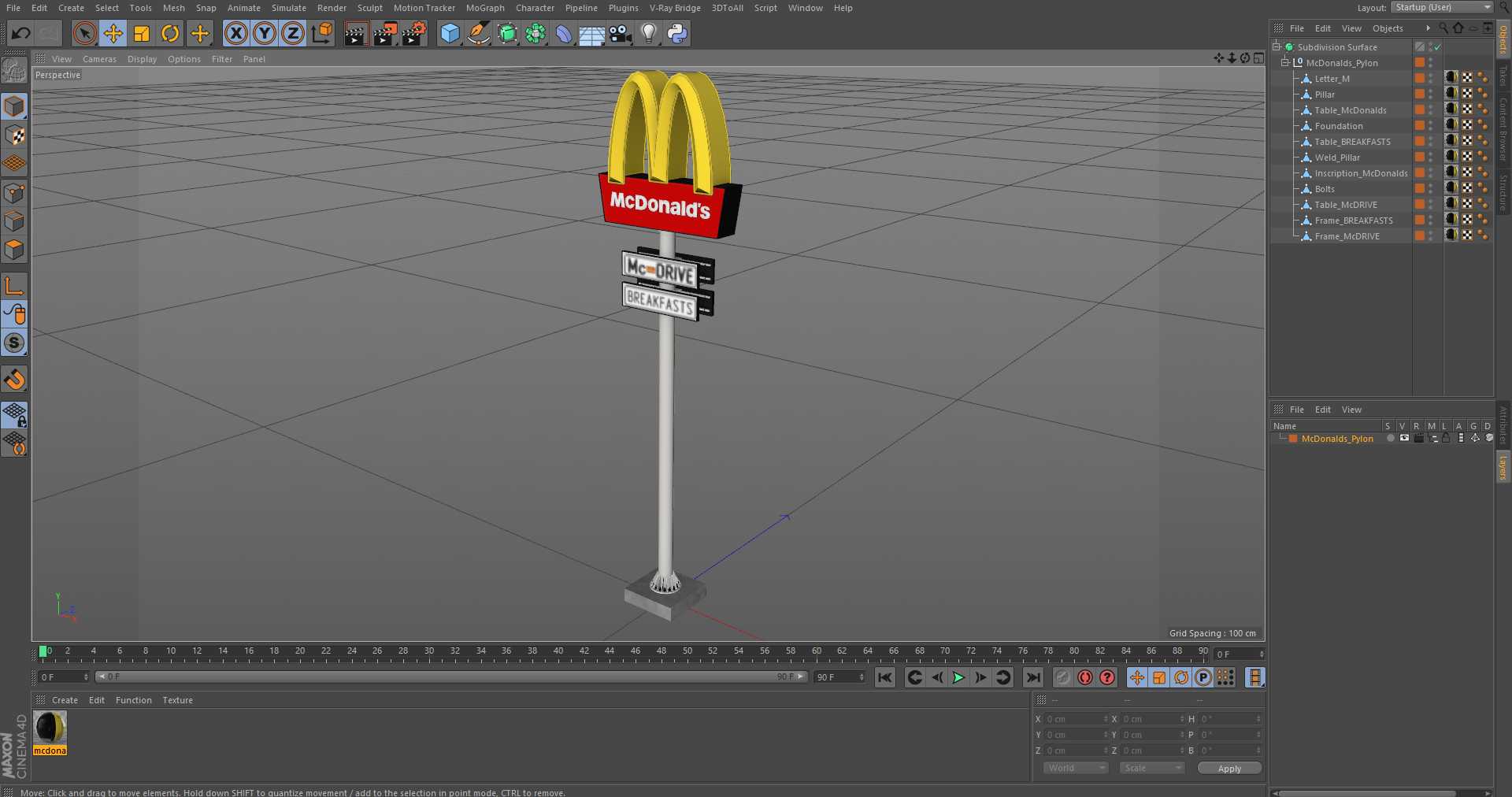Screen dimensions: 1512x797
Task: Toggle Snap with magnet icon
Action: pos(14,380)
